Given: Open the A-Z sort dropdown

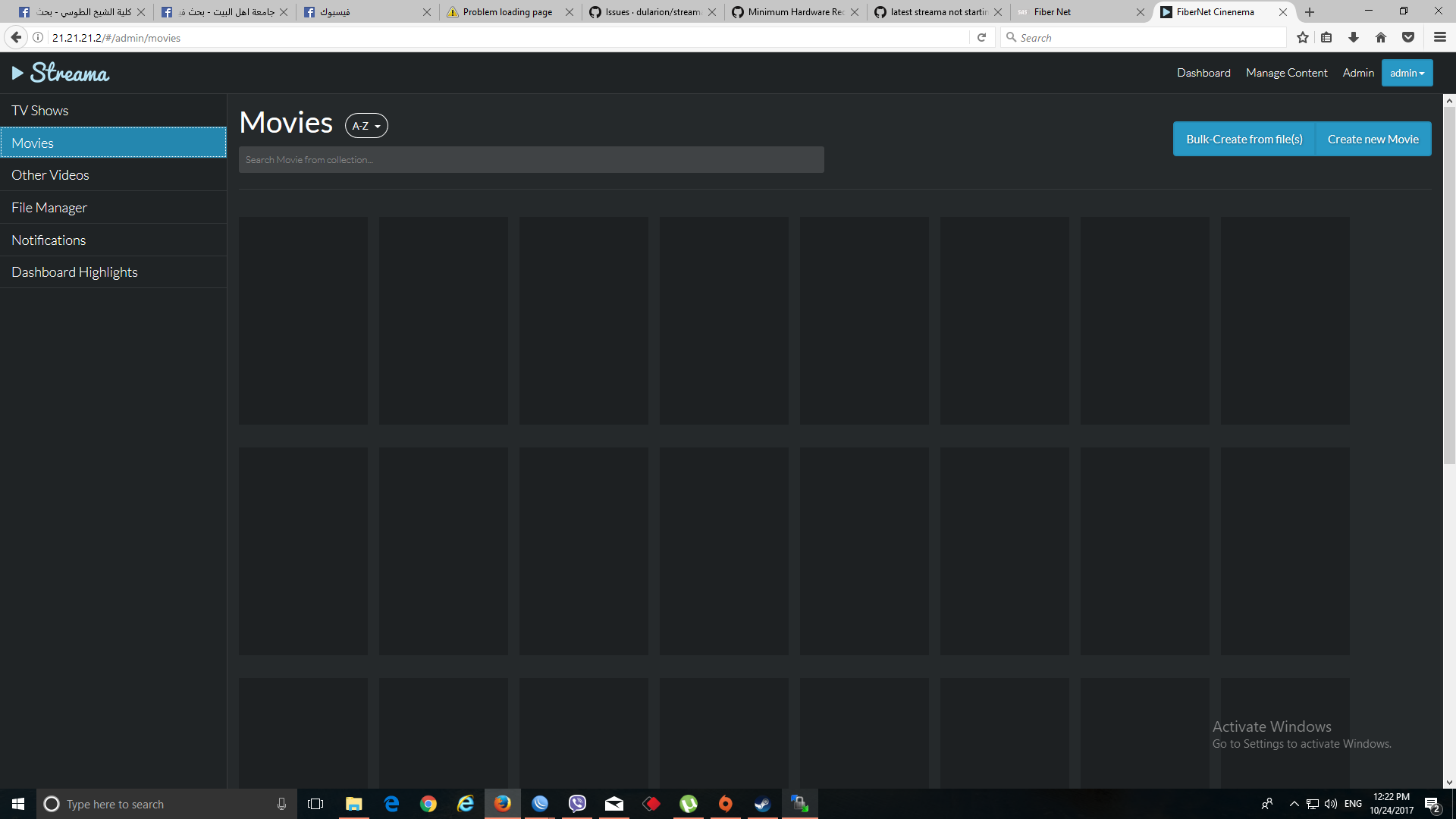Looking at the screenshot, I should point(366,125).
